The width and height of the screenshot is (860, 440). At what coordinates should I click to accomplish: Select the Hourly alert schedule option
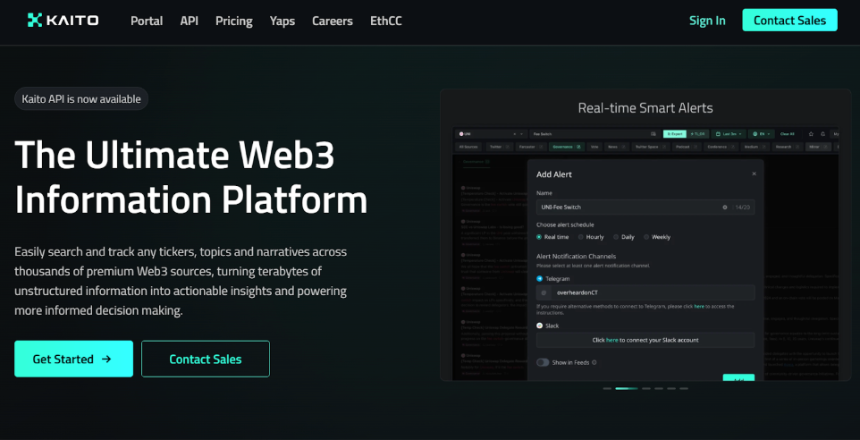point(591,237)
